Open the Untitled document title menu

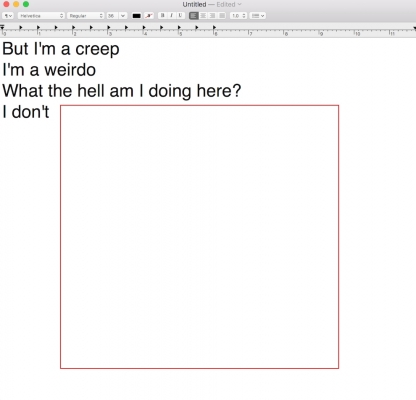(194, 4)
